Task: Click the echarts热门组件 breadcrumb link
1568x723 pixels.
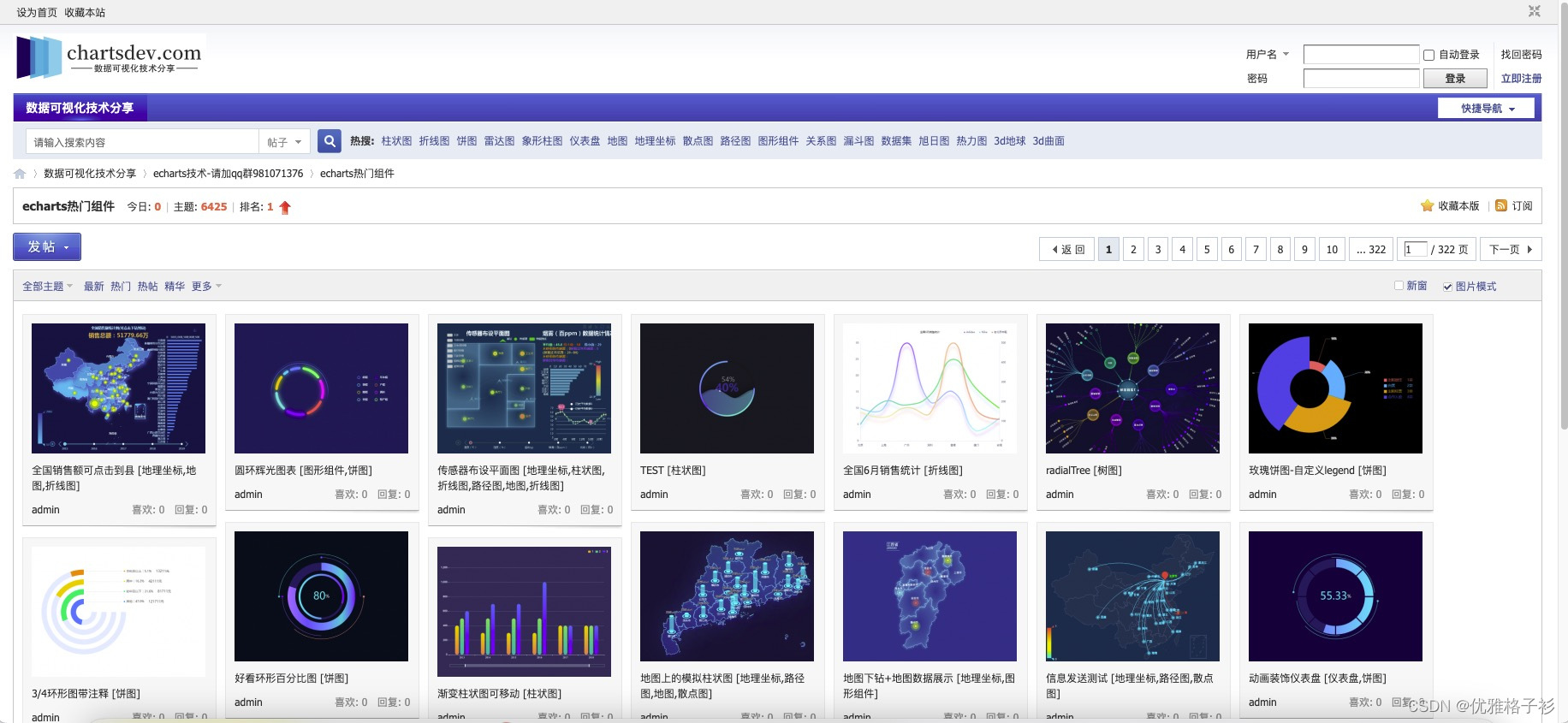Action: pyautogui.click(x=357, y=174)
